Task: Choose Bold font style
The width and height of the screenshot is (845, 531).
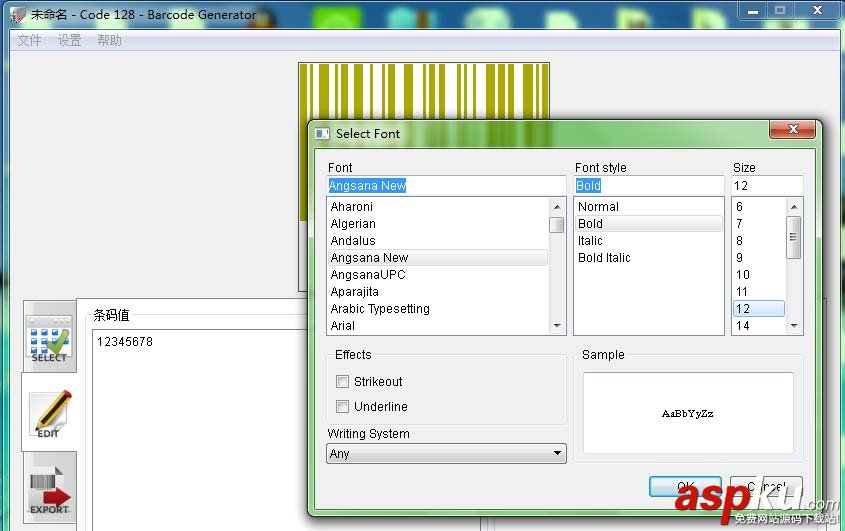Action: pyautogui.click(x=649, y=224)
